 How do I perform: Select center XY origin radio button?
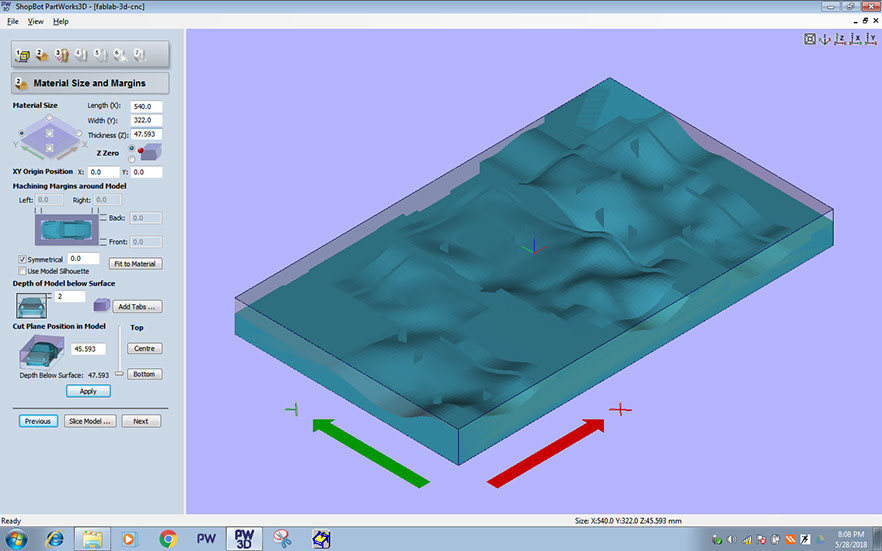[x=50, y=133]
